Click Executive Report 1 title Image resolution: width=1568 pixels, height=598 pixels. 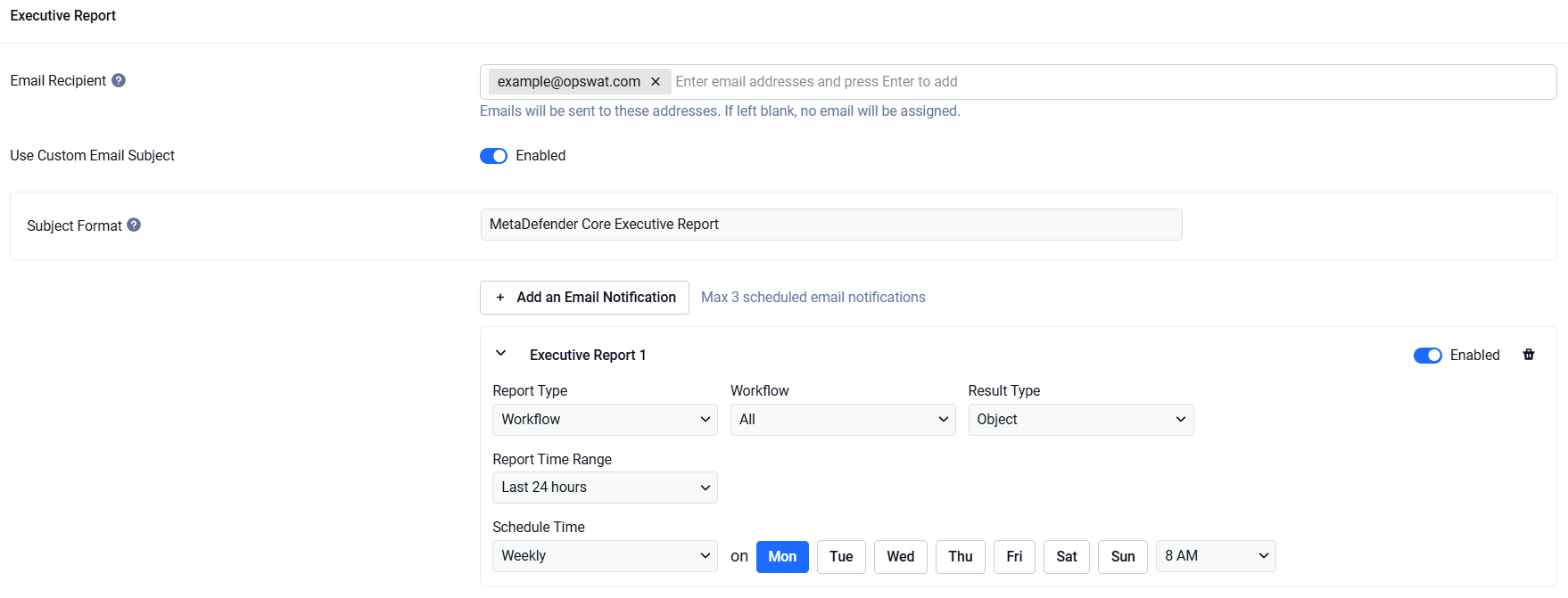pos(588,356)
